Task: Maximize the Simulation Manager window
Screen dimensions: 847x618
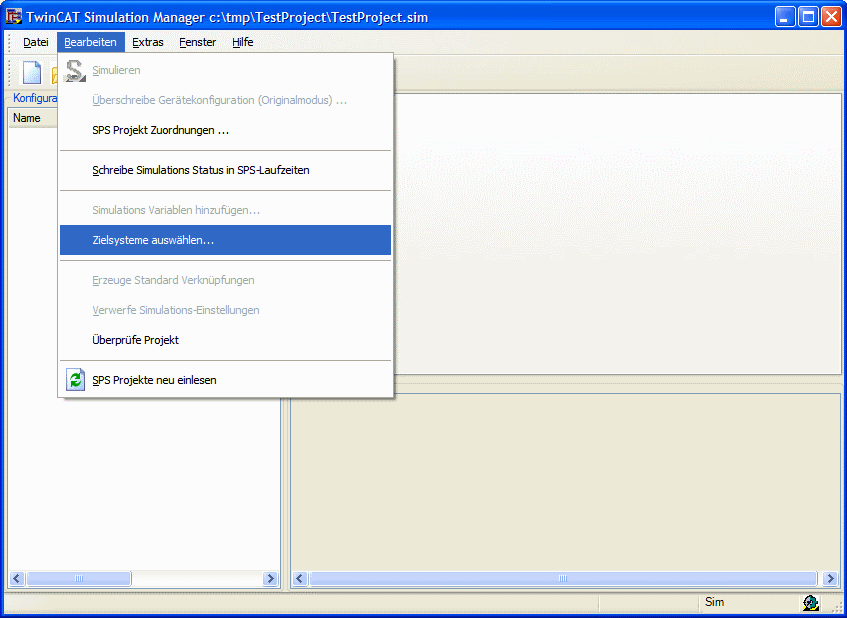Action: tap(808, 17)
